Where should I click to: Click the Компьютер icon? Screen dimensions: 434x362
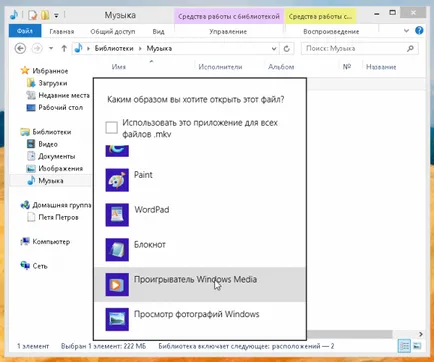pyautogui.click(x=25, y=241)
